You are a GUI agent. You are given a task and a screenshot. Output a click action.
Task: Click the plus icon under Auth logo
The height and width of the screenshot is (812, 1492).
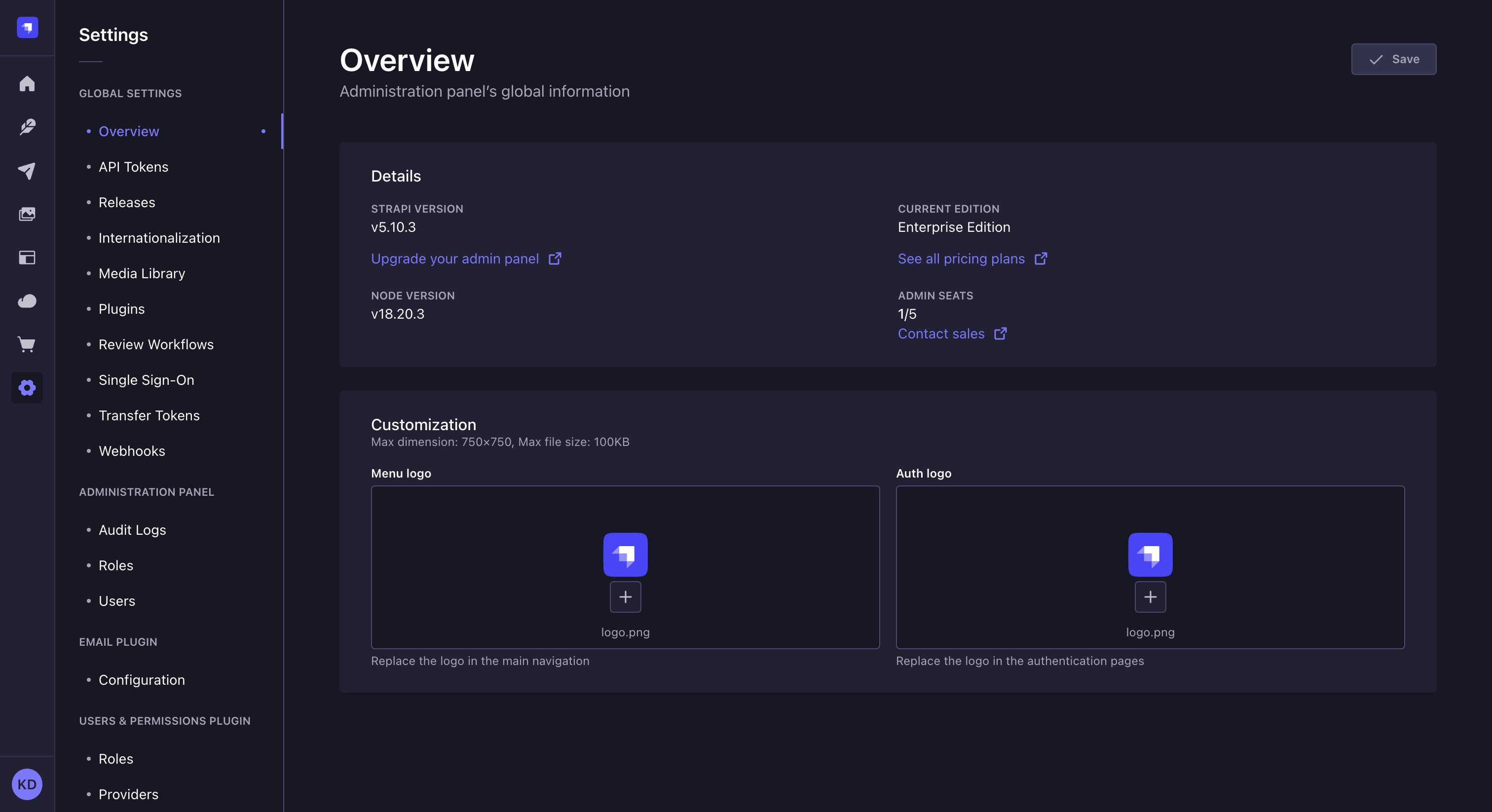coord(1150,596)
